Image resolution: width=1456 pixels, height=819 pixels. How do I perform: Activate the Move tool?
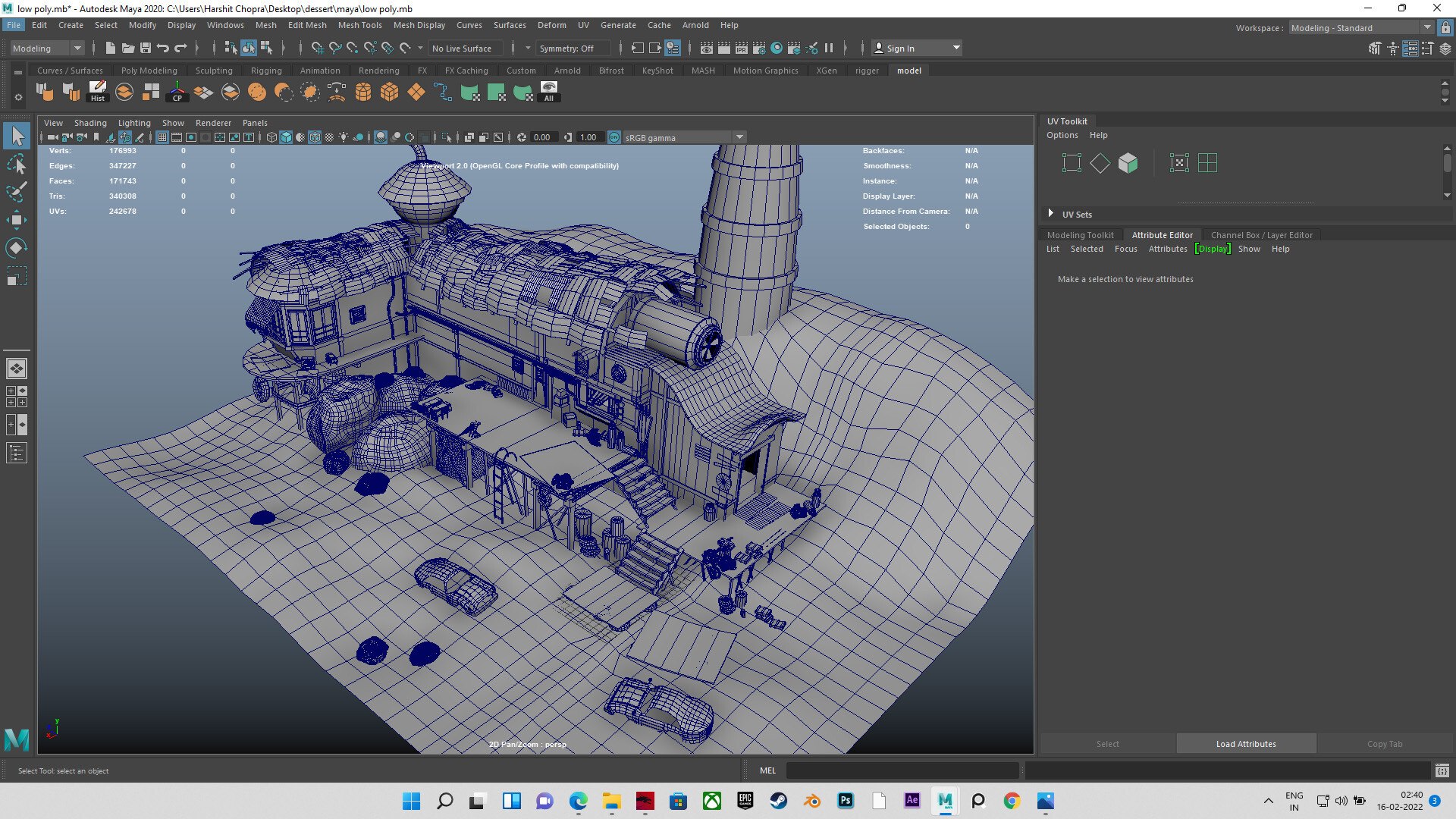tap(17, 220)
